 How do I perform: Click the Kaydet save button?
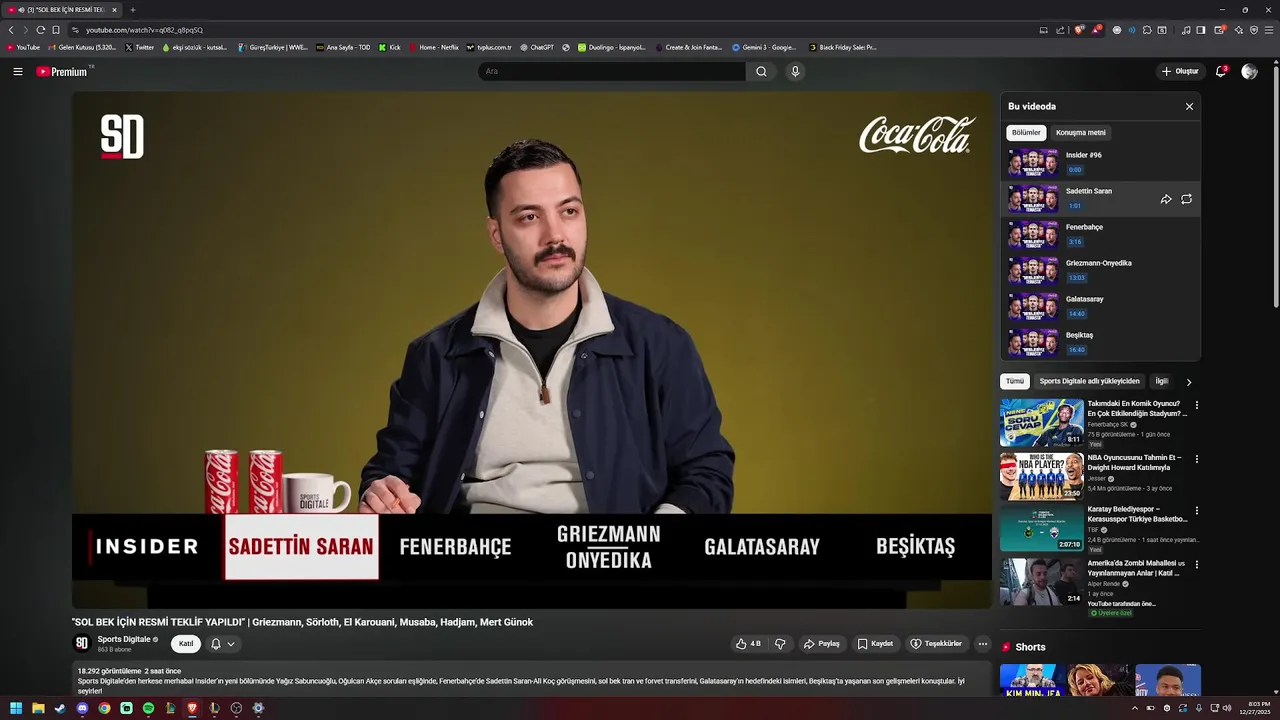pyautogui.click(x=875, y=644)
